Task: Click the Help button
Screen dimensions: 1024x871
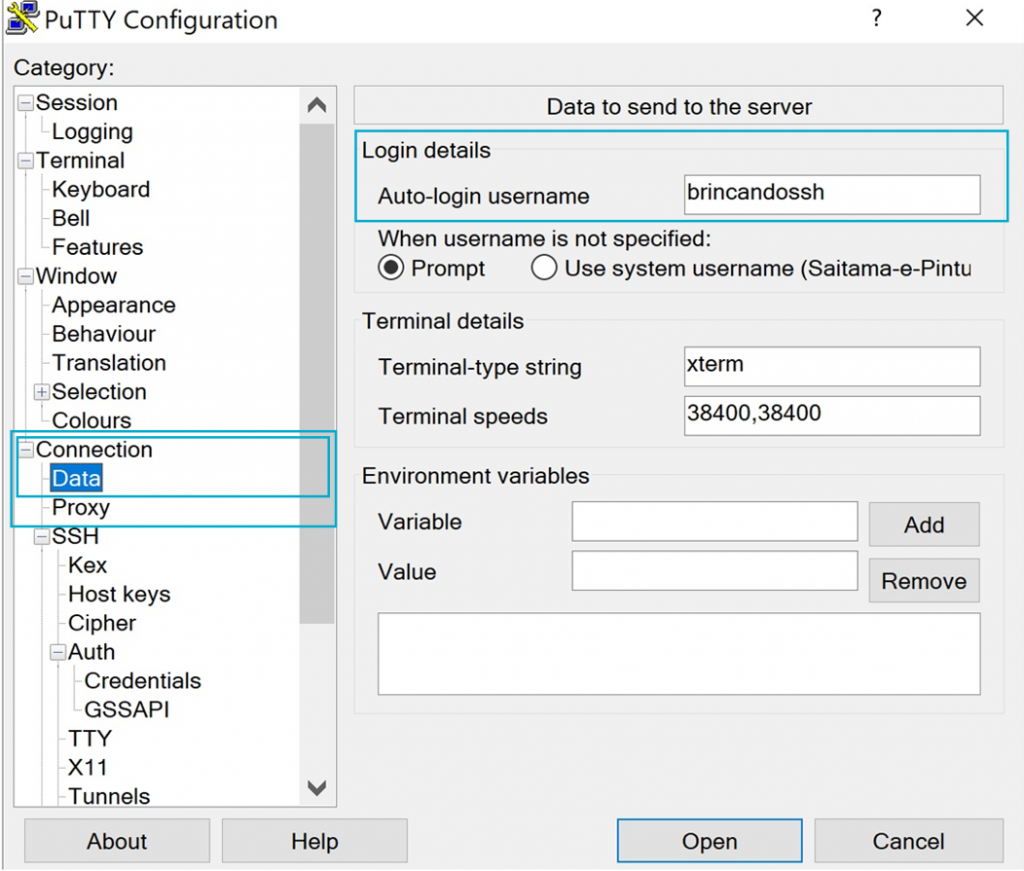Action: (315, 841)
